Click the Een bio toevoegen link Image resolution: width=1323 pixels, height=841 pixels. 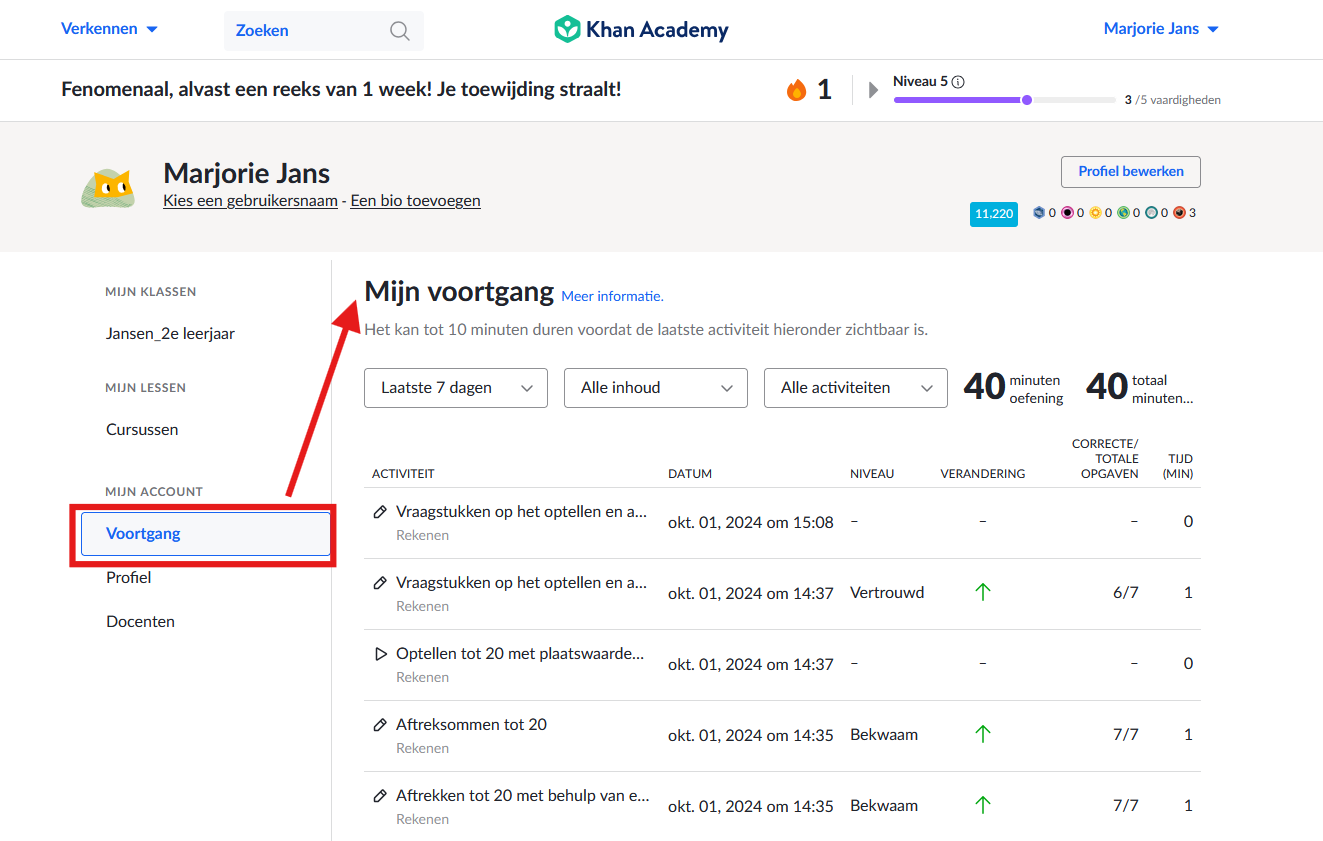415,201
